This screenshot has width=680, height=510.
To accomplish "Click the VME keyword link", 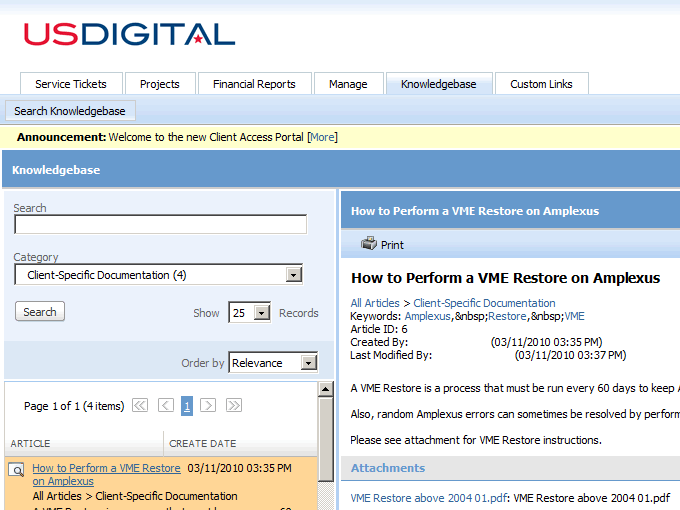I will (x=575, y=316).
